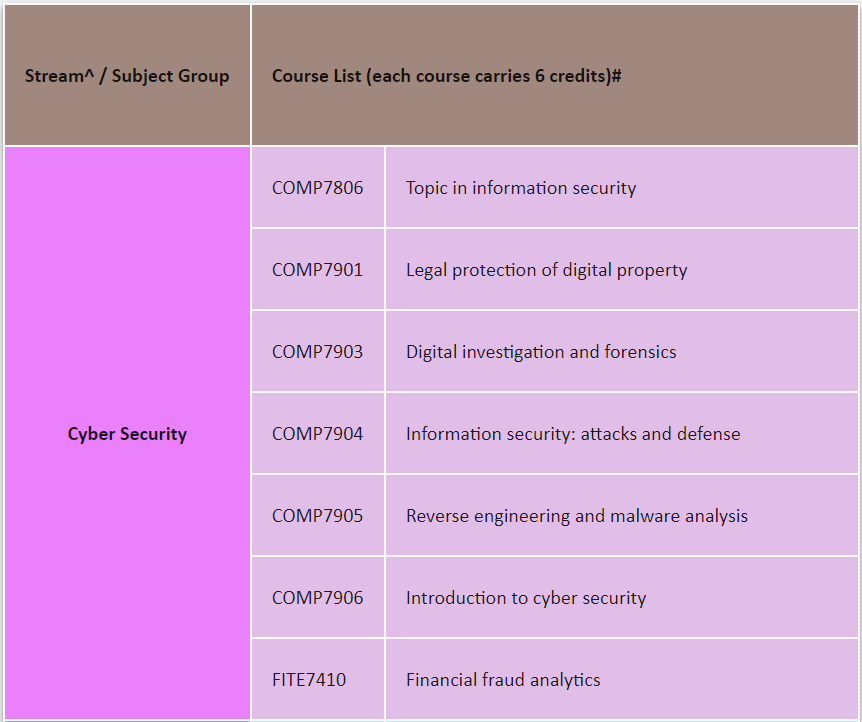Click the Course List header text

[x=446, y=76]
